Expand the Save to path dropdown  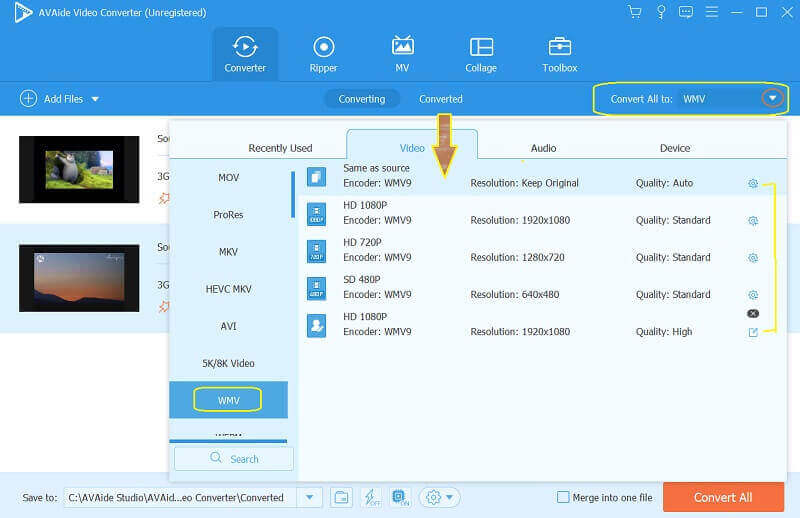(309, 497)
